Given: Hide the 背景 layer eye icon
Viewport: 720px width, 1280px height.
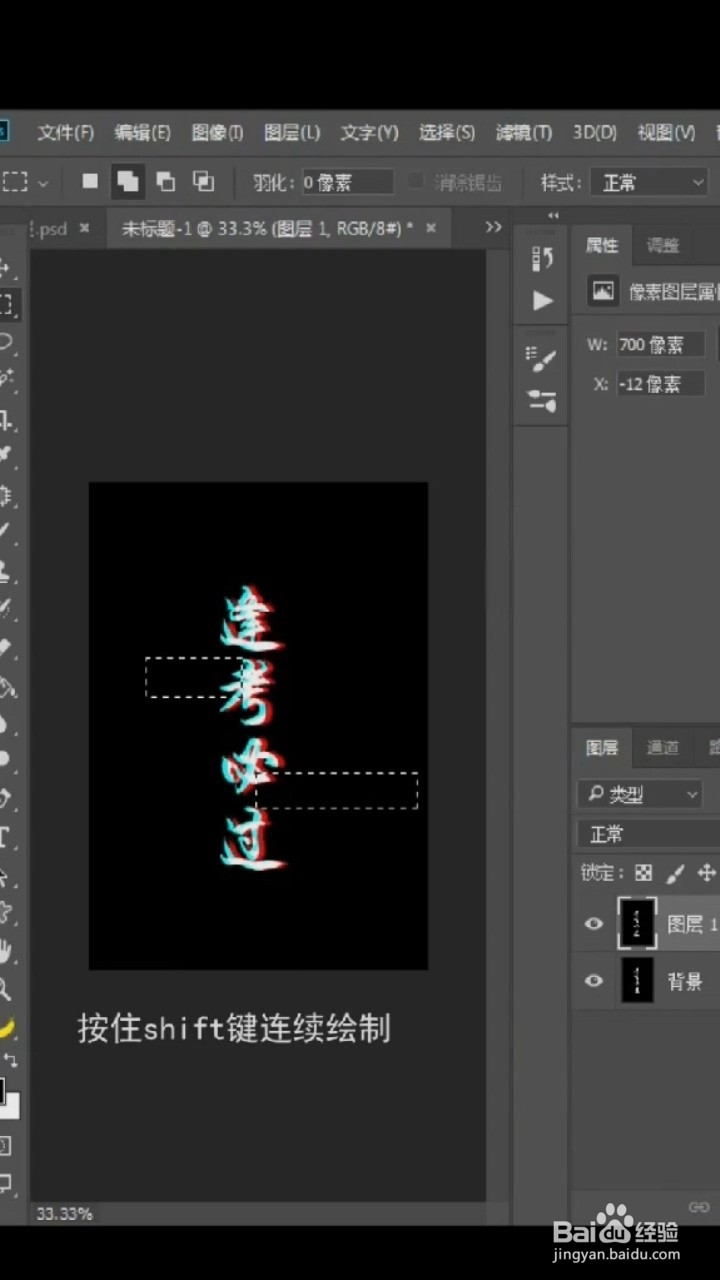Looking at the screenshot, I should (594, 980).
